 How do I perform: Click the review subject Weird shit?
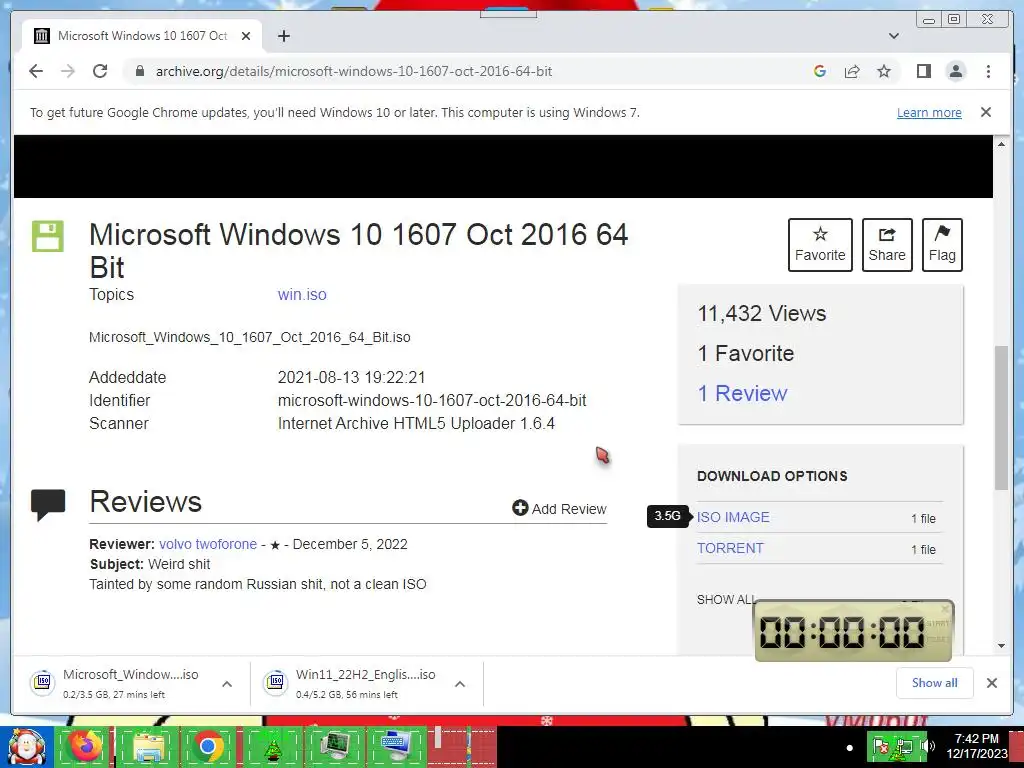pos(179,564)
